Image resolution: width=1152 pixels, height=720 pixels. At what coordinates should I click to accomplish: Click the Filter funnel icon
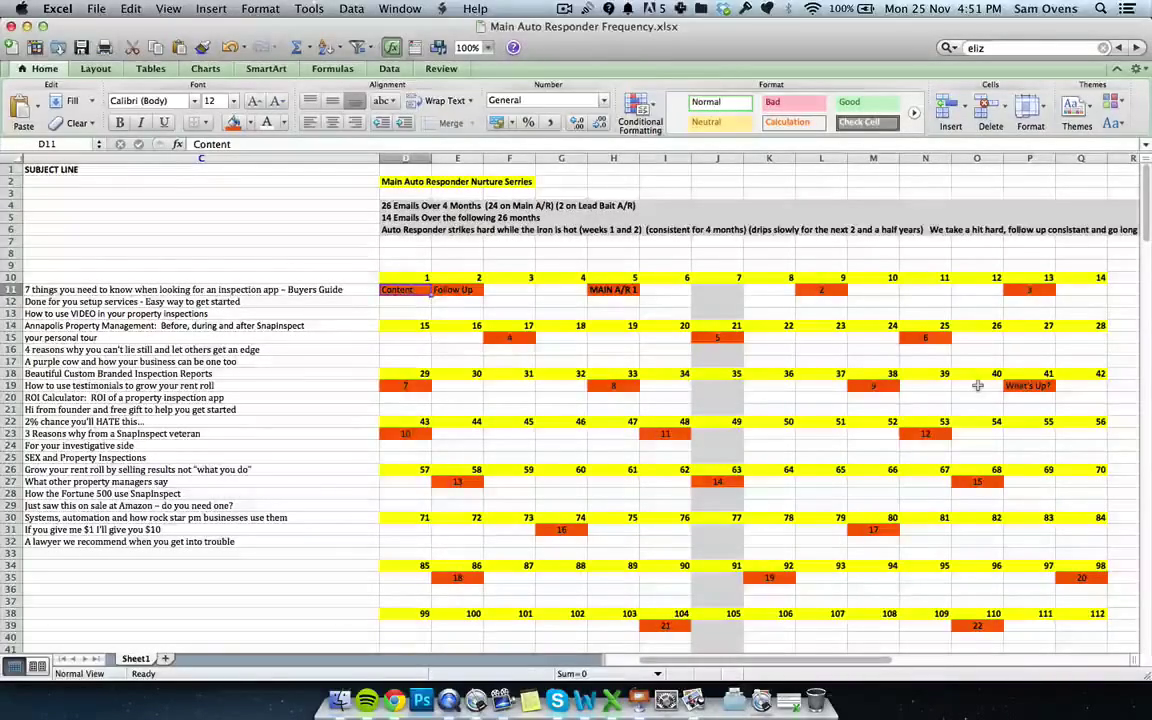click(x=357, y=48)
